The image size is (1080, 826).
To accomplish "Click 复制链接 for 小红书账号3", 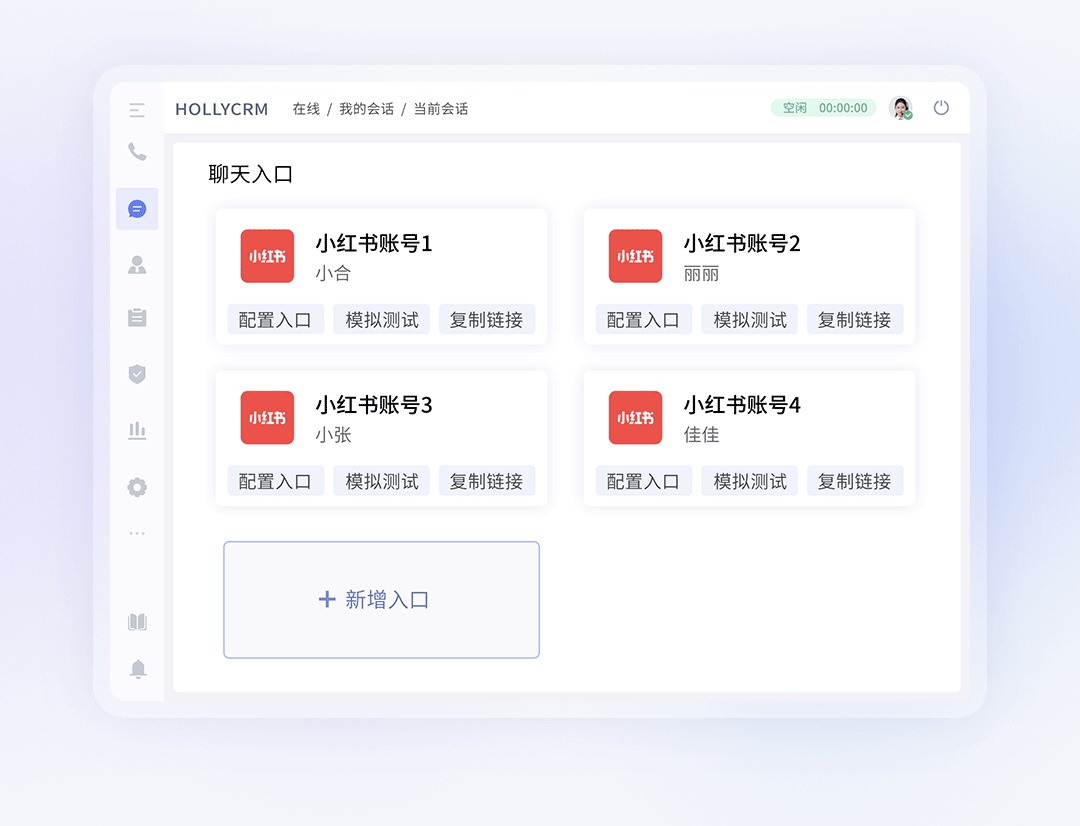I will pyautogui.click(x=486, y=481).
